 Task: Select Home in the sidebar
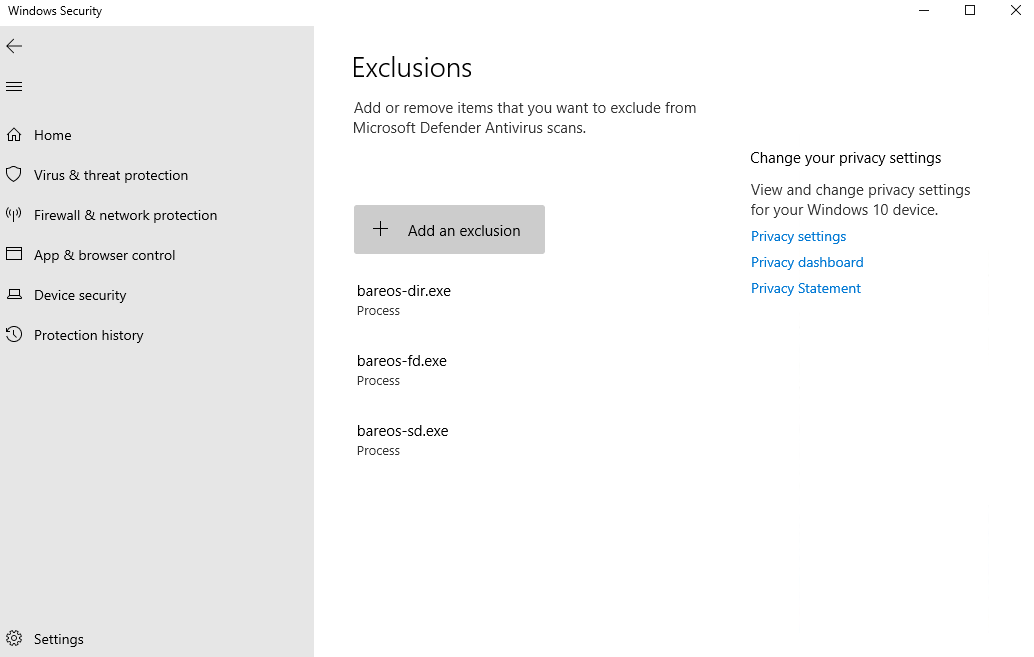pyautogui.click(x=52, y=134)
